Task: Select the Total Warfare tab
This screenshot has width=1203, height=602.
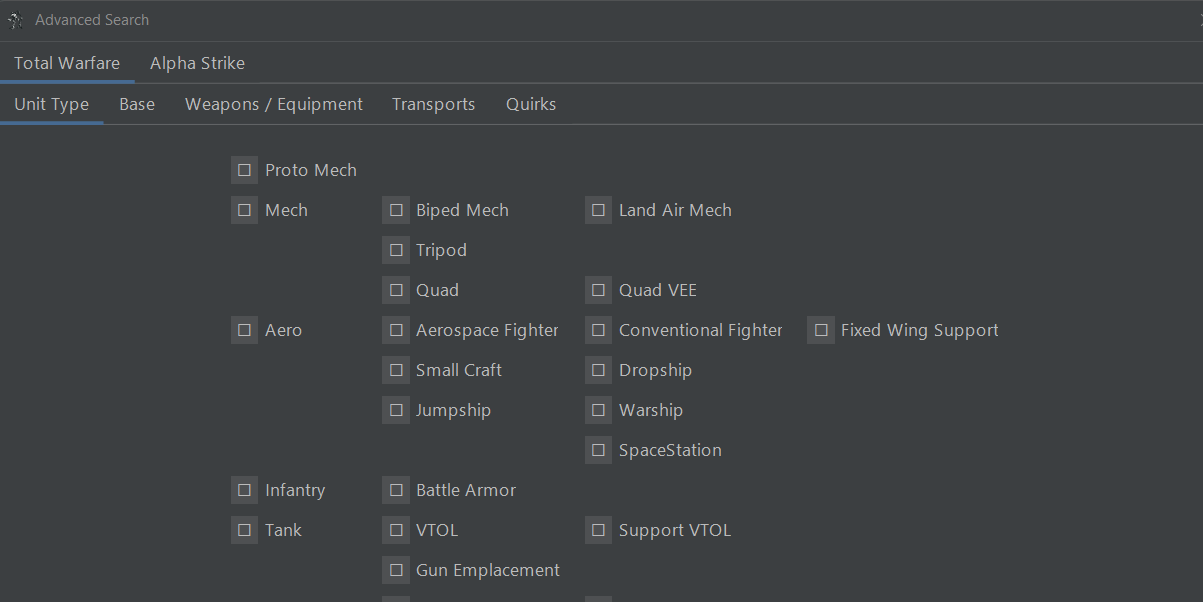Action: tap(67, 62)
